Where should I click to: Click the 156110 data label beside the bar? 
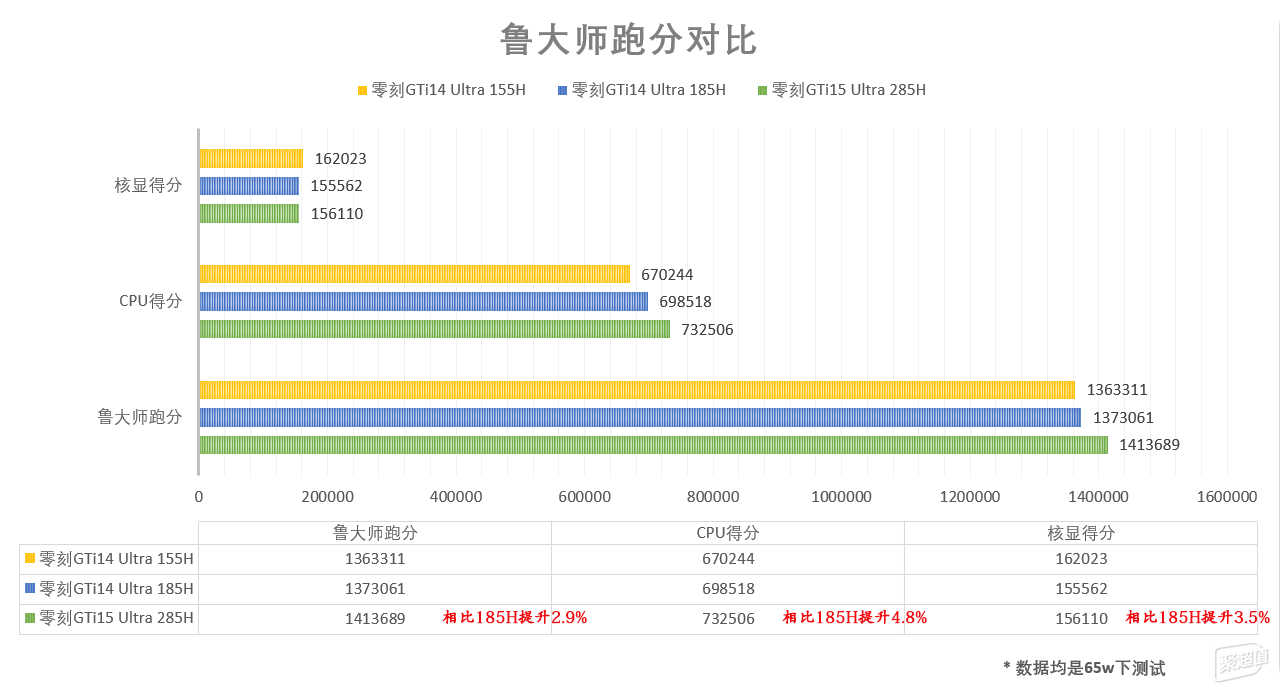coord(336,213)
